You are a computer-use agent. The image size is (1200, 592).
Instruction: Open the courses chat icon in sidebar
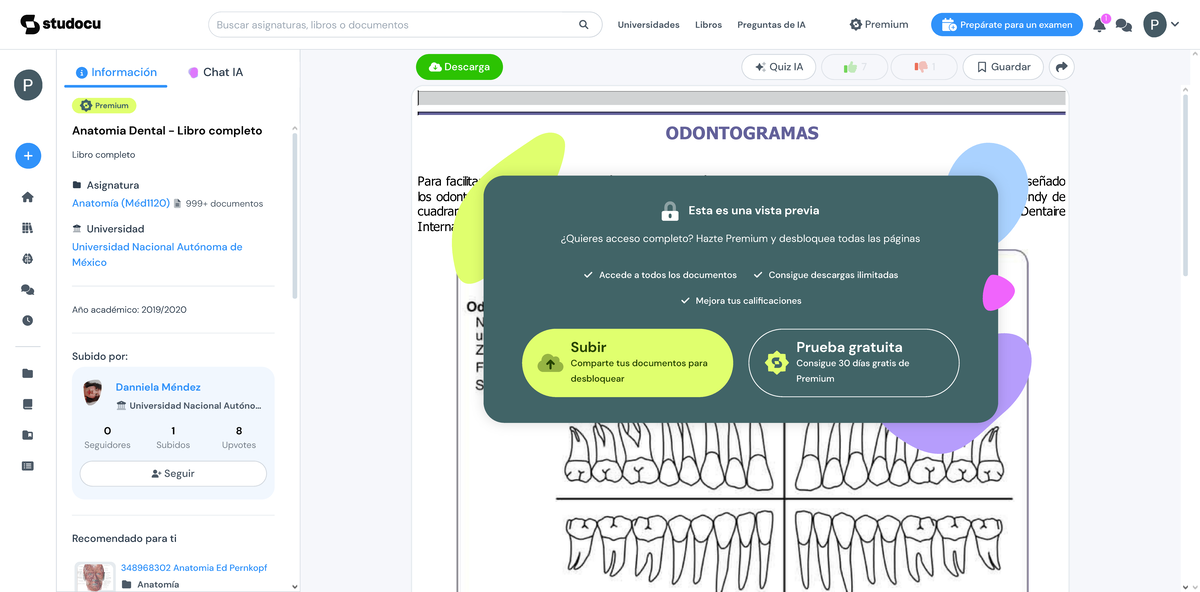click(x=27, y=289)
